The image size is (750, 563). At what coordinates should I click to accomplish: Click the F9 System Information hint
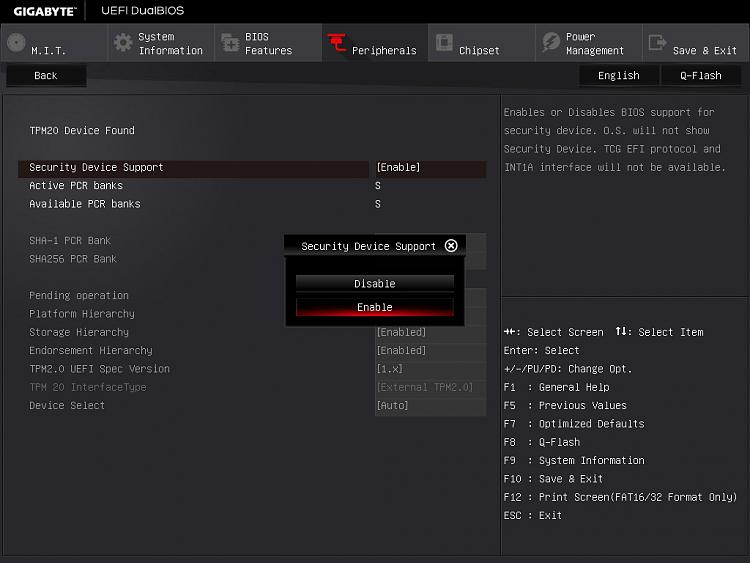pyautogui.click(x=574, y=460)
